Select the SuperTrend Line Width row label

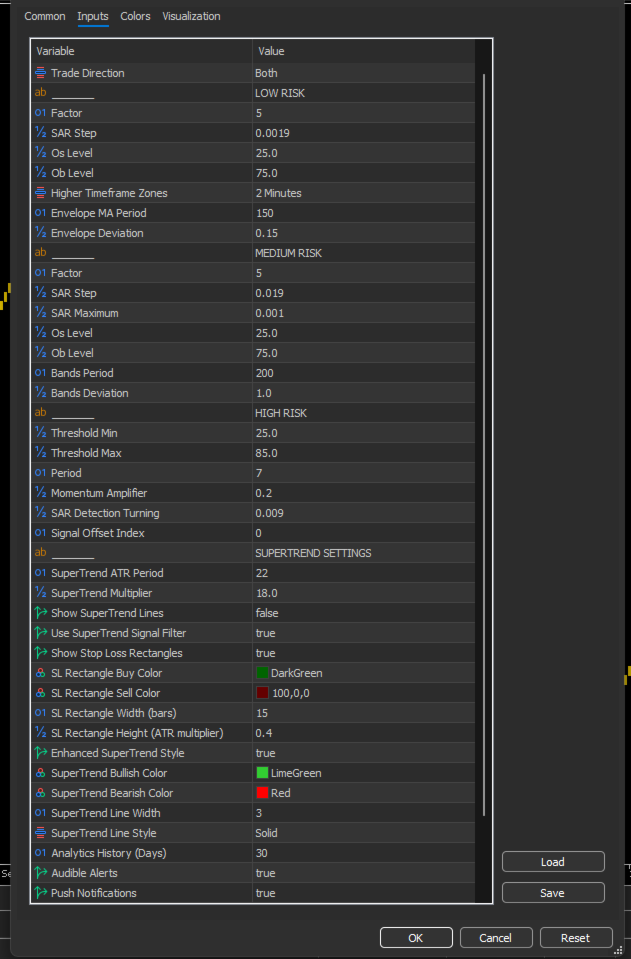pyautogui.click(x=106, y=813)
